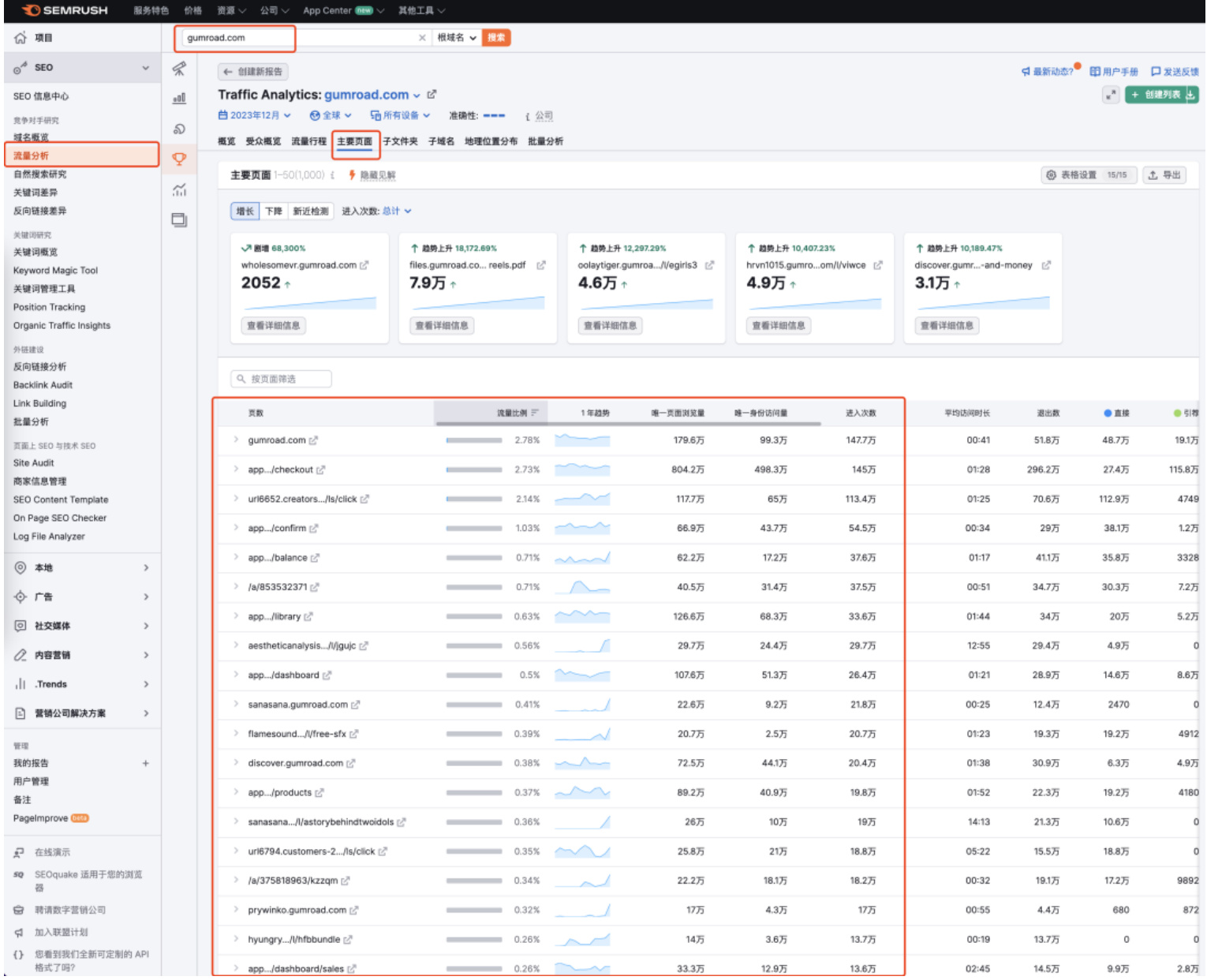
Task: Toggle 隐藏见解 insights visibility
Action: [x=372, y=176]
